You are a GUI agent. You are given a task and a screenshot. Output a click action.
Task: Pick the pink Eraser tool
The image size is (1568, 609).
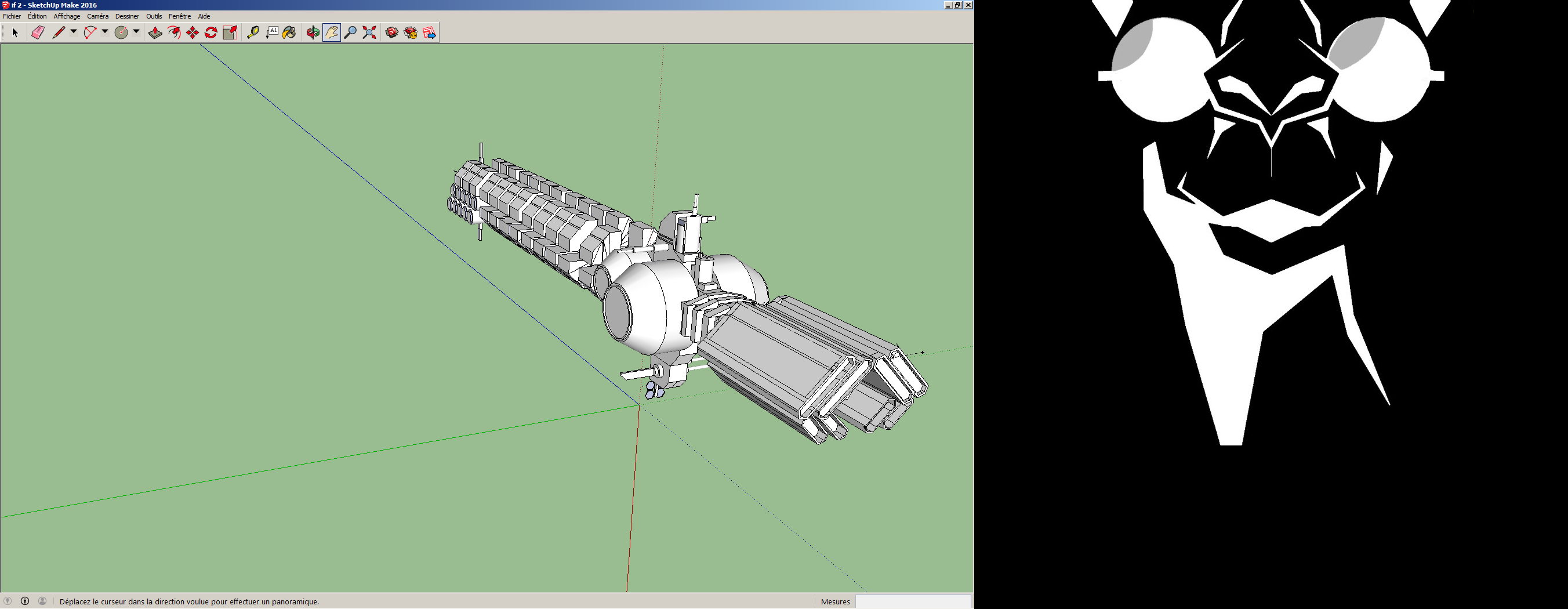point(38,33)
